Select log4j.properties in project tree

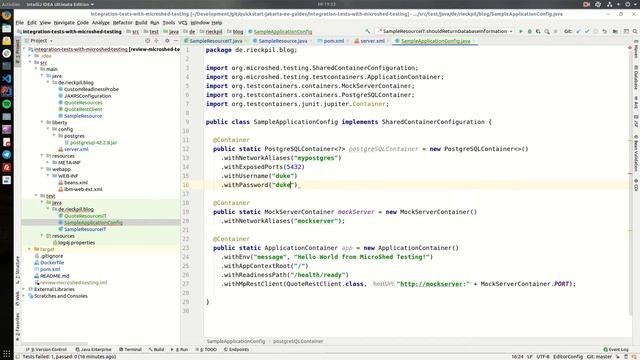(76, 242)
